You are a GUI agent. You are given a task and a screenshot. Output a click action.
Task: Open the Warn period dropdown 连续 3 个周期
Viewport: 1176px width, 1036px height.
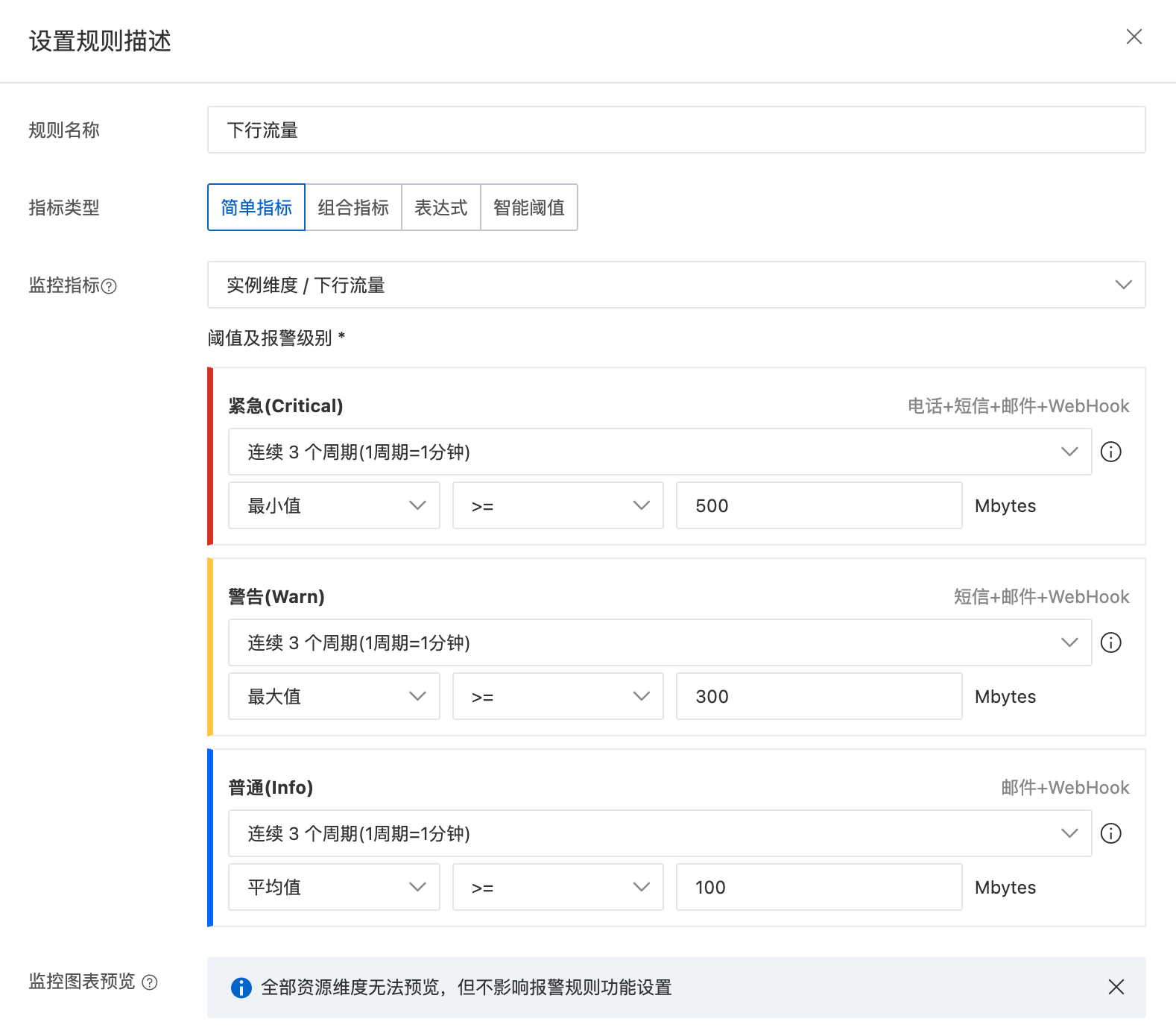(x=660, y=642)
